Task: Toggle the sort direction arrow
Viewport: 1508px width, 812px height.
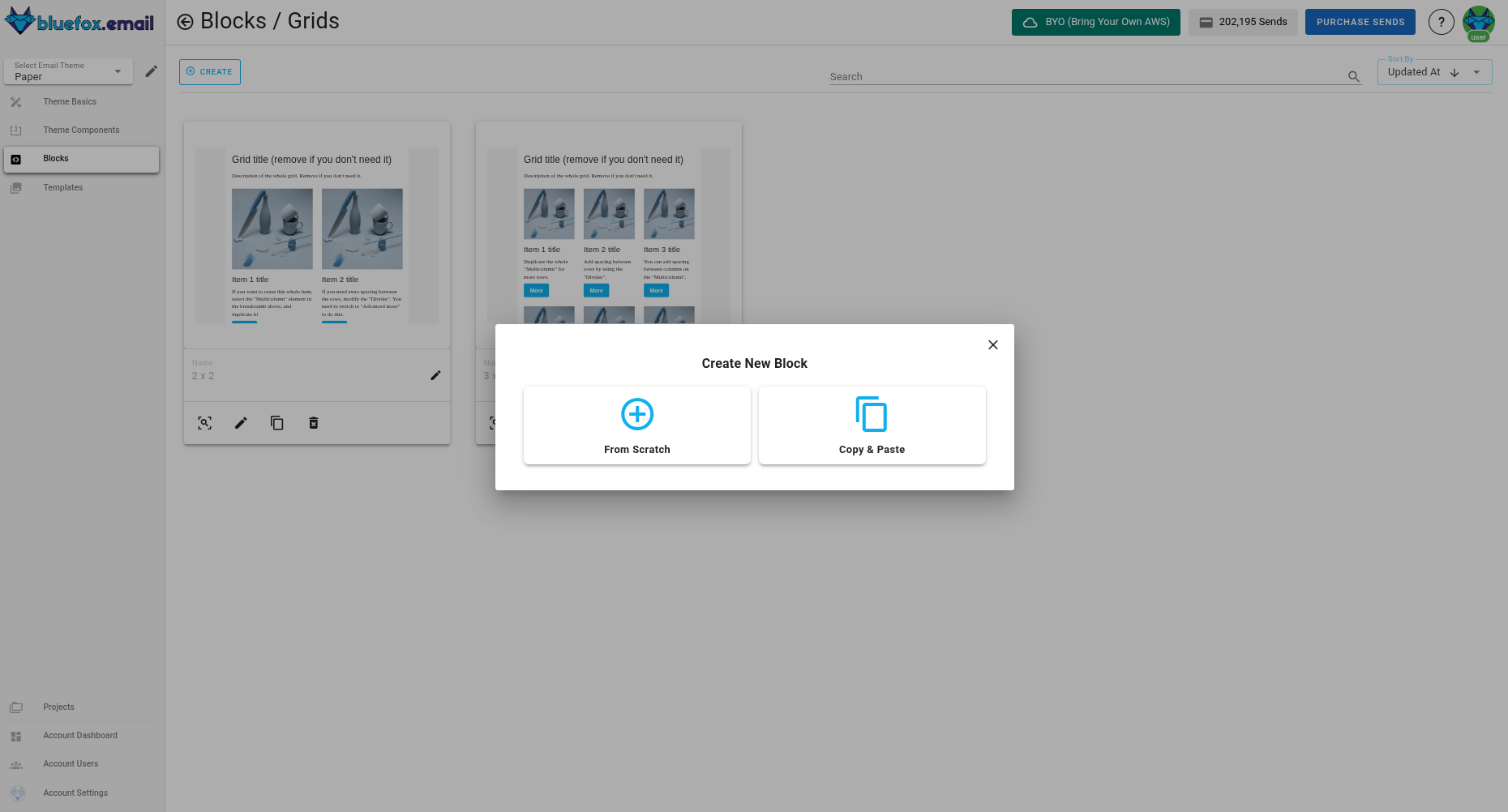Action: (1455, 72)
